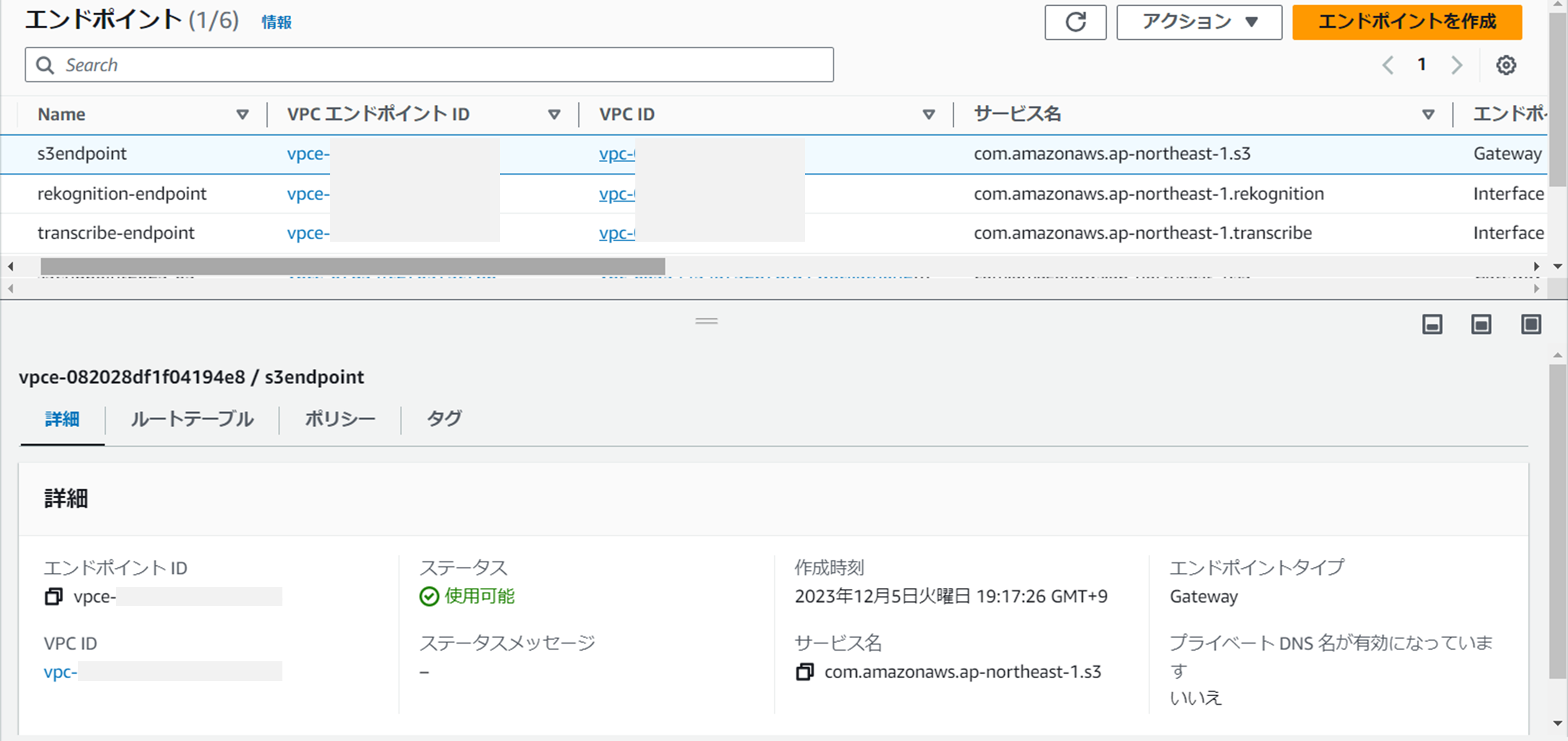
Task: Expand split panel to full size
Action: pos(1531,324)
